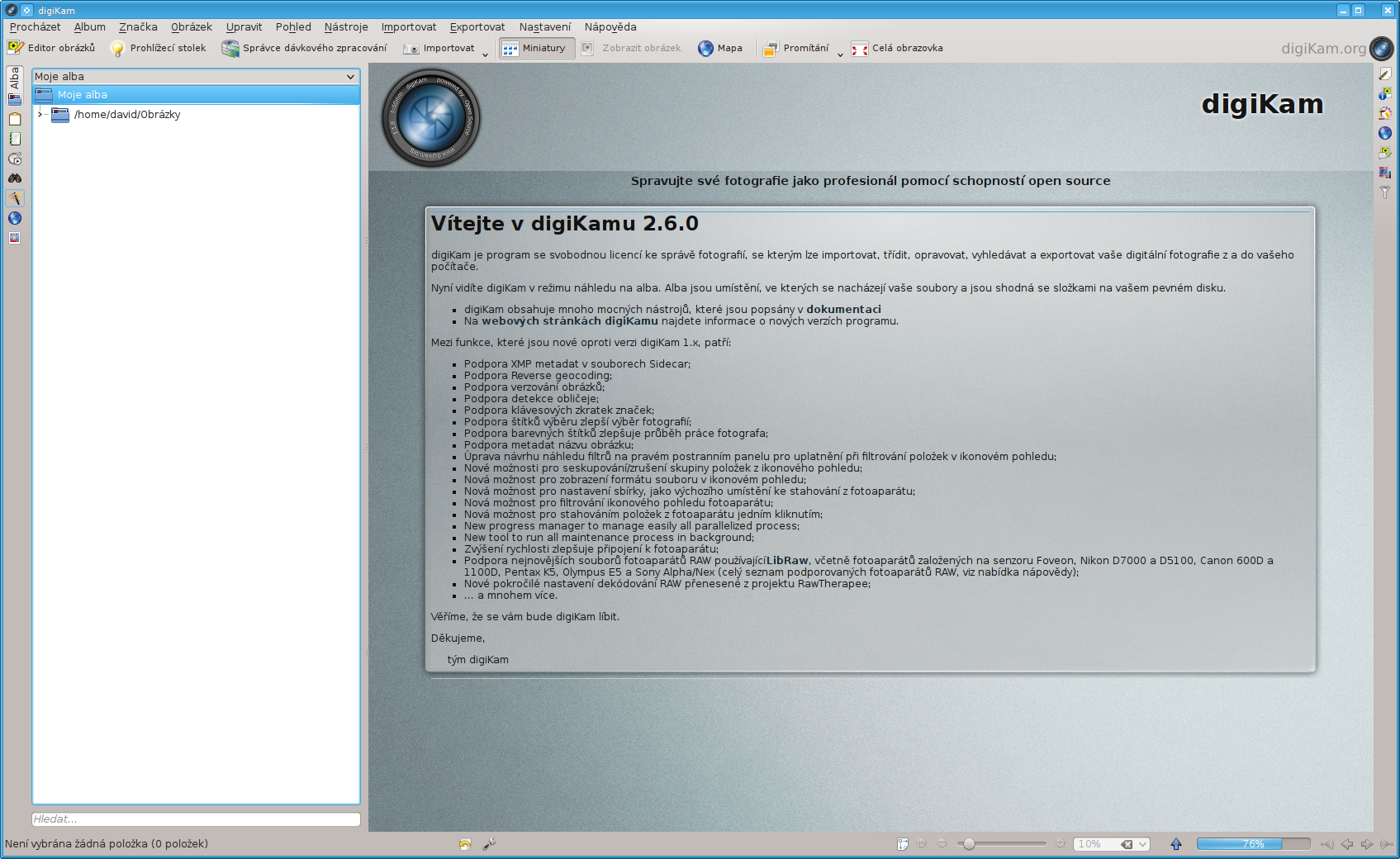
Task: Open Prohlížecí stolek light table
Action: point(159,48)
